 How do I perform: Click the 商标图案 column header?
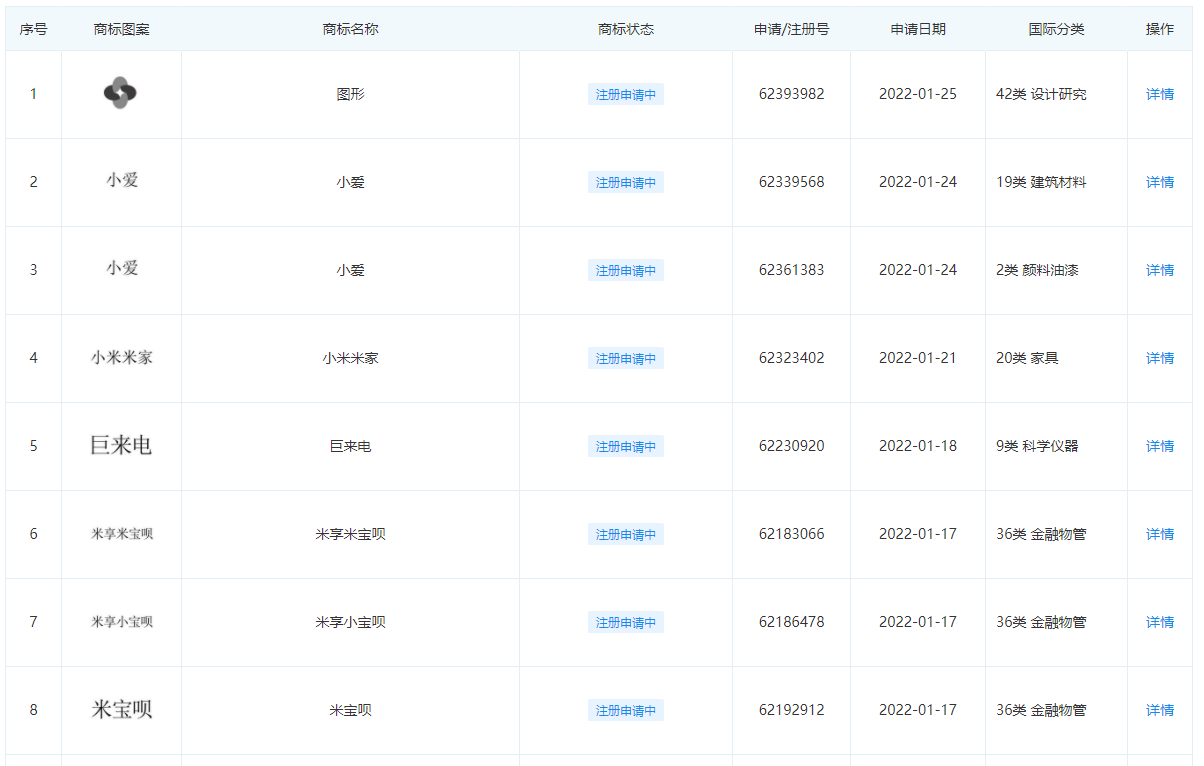[122, 29]
